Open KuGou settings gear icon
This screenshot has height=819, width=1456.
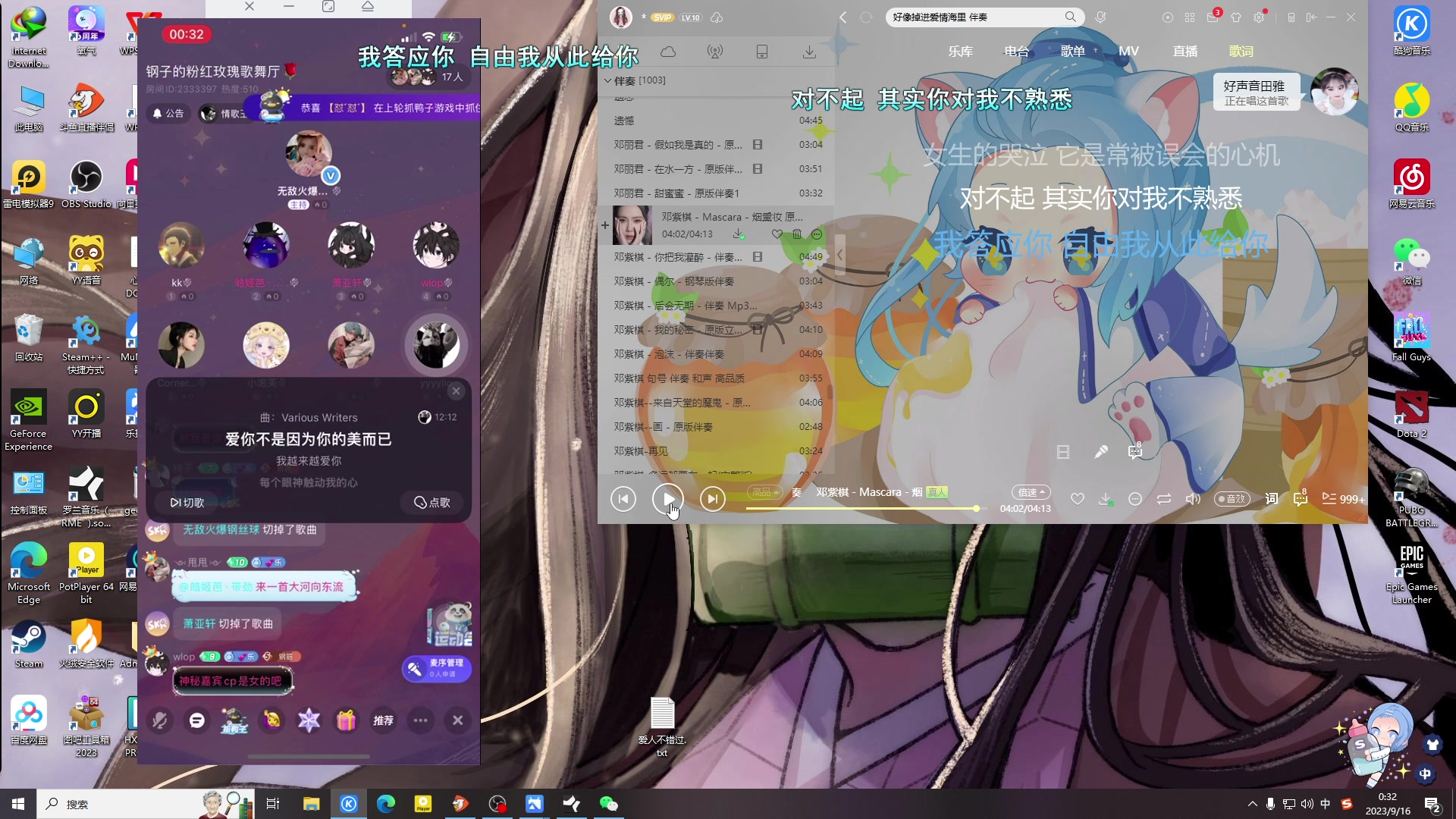coord(1260,17)
